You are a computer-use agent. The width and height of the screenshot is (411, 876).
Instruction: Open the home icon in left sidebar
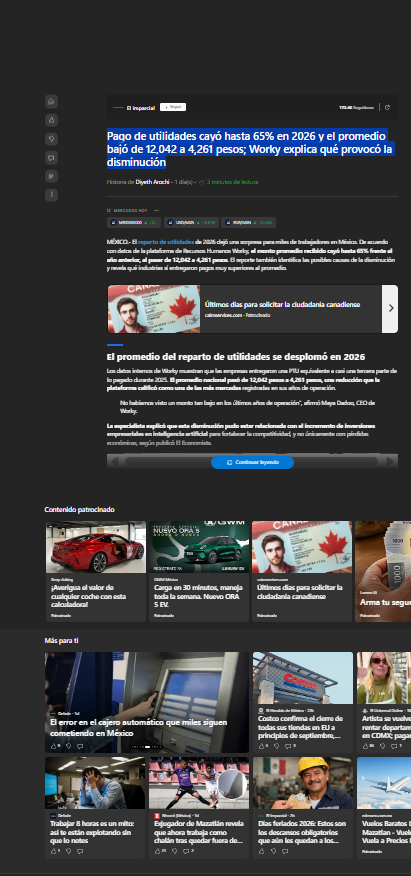coord(51,102)
